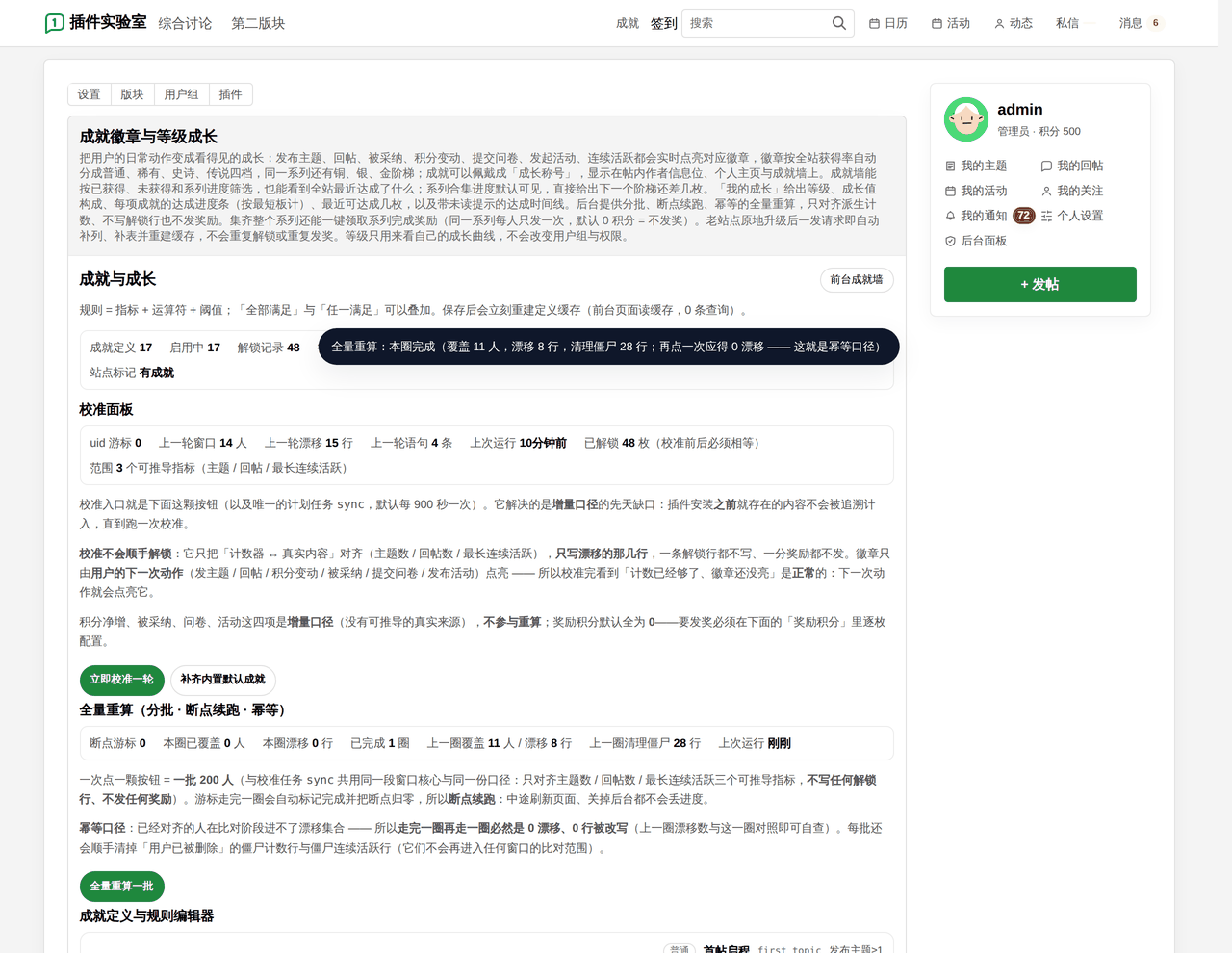
Task: Click the chat bubble icon next to 我的回帖
Action: pyautogui.click(x=1046, y=167)
